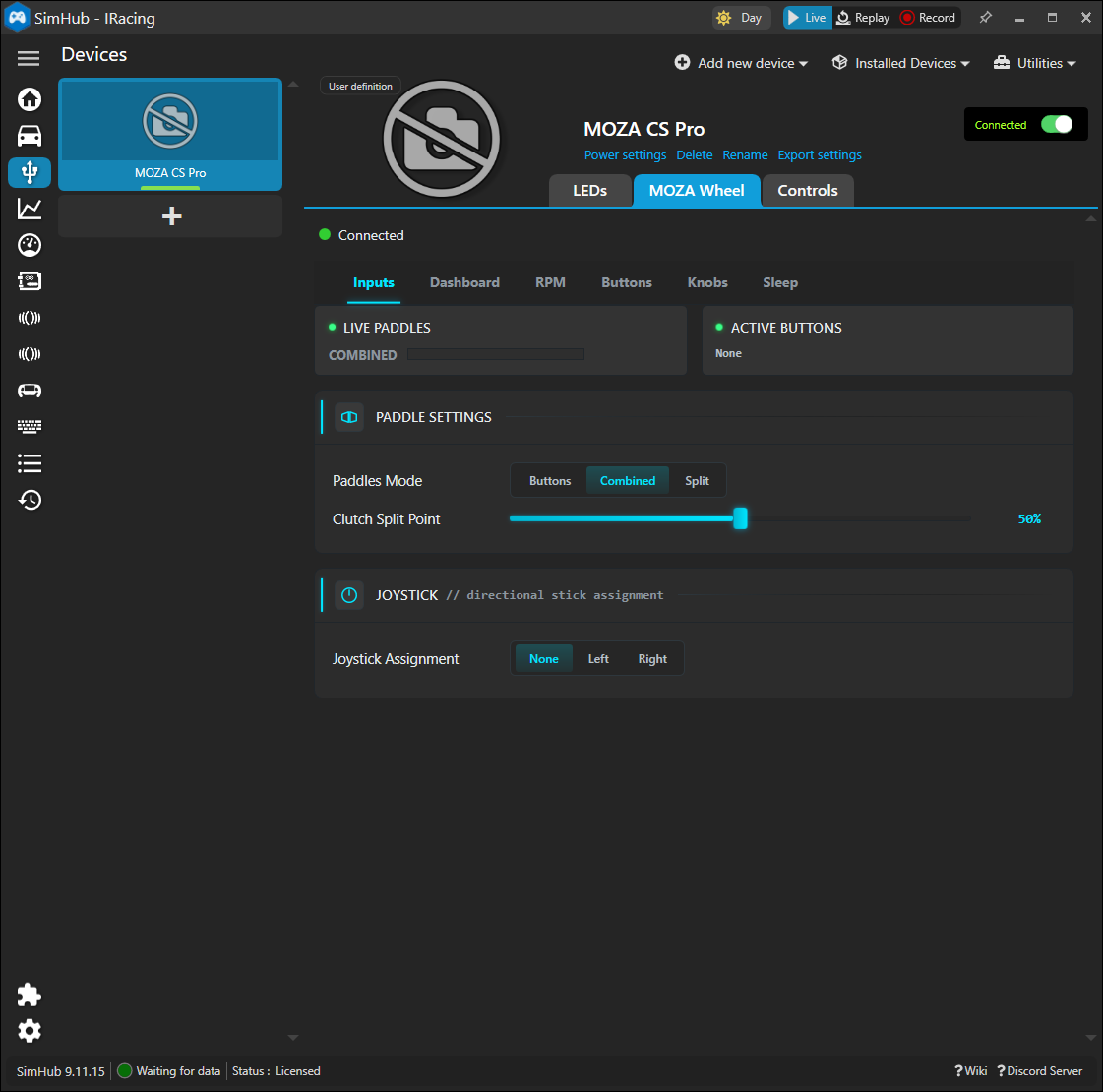
Task: Click the User definition badge
Action: tap(360, 86)
